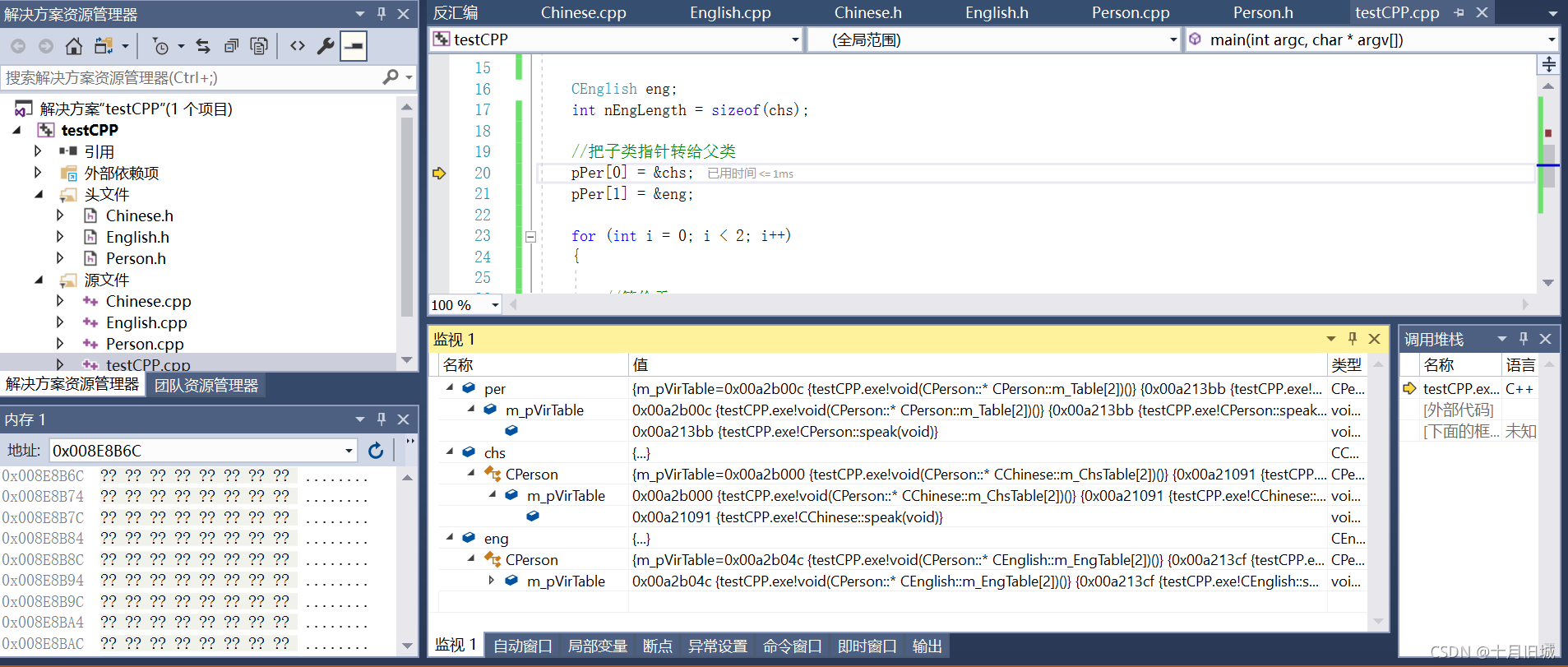The height and width of the screenshot is (667, 1568).
Task: Open the 输出 tab
Action: click(927, 646)
